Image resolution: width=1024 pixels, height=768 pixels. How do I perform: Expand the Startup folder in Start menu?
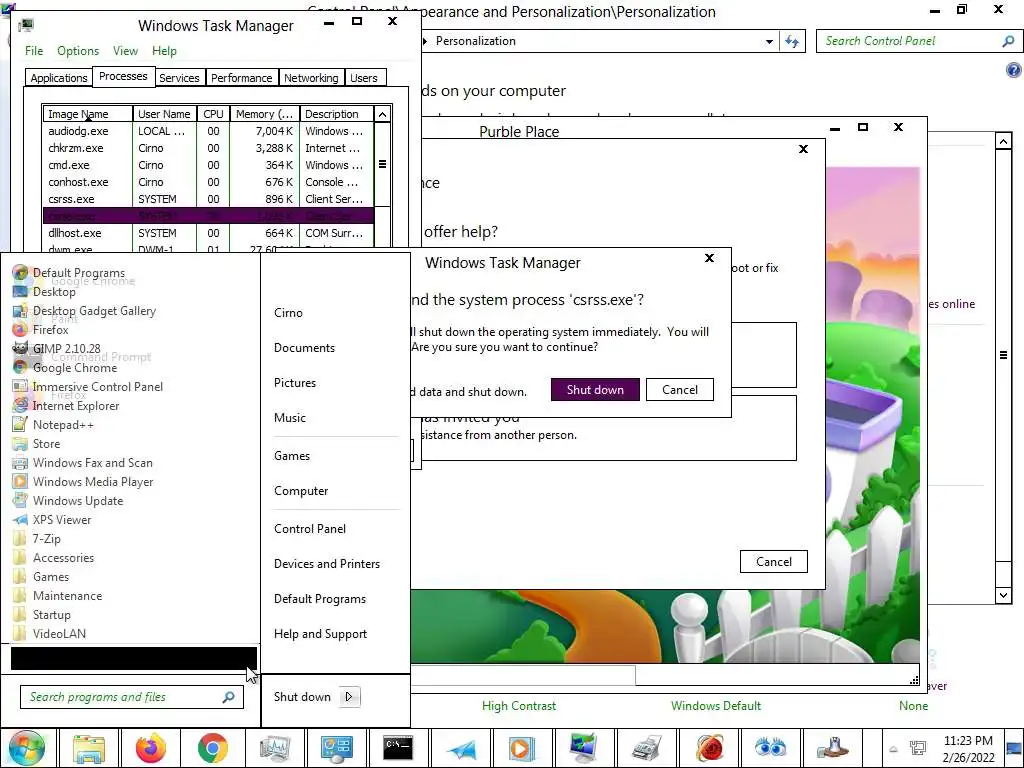pyautogui.click(x=41, y=614)
